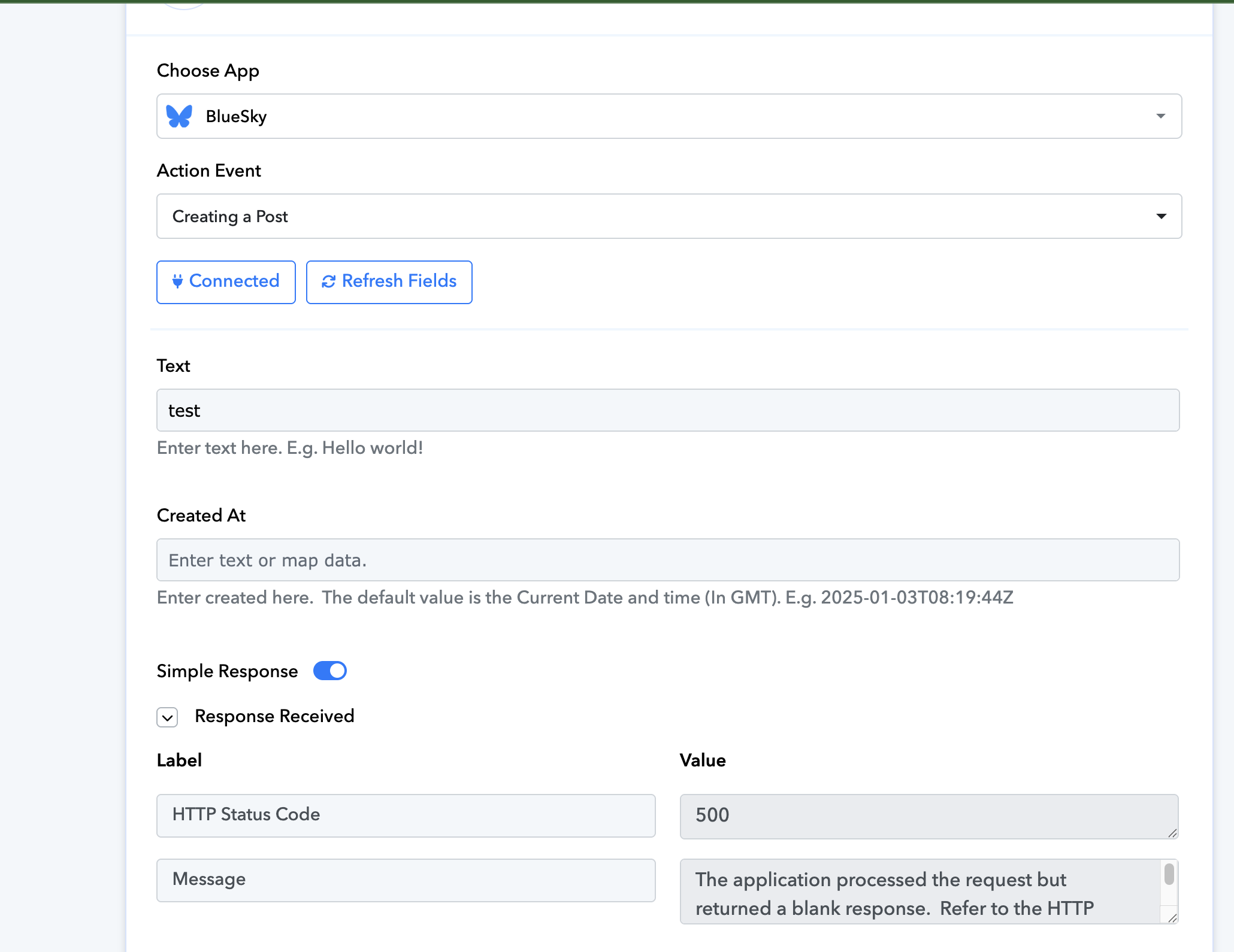Click into the Created At input field
Image resolution: width=1234 pixels, height=952 pixels.
[x=668, y=560]
